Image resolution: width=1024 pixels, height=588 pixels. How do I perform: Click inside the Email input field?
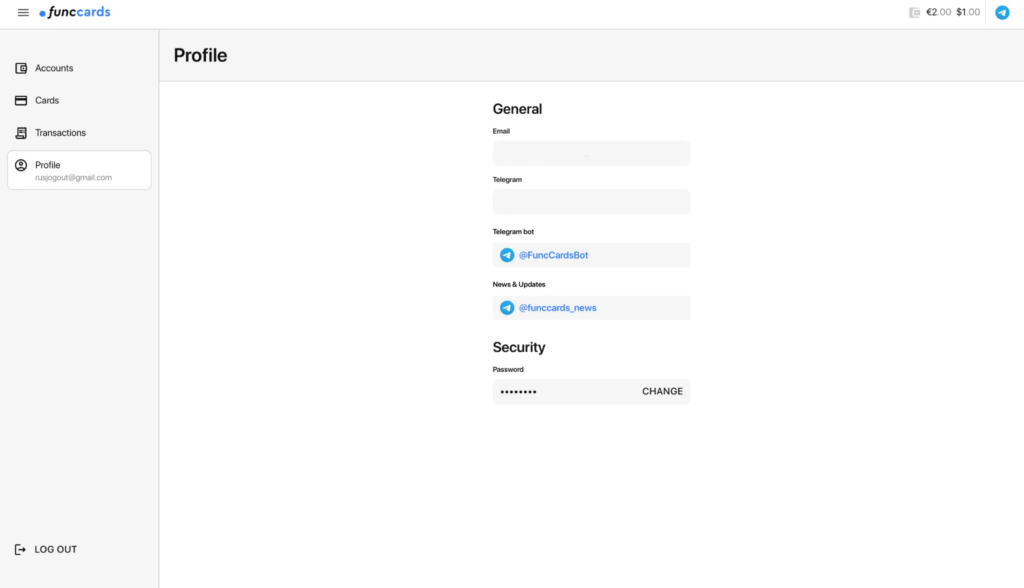pos(591,153)
